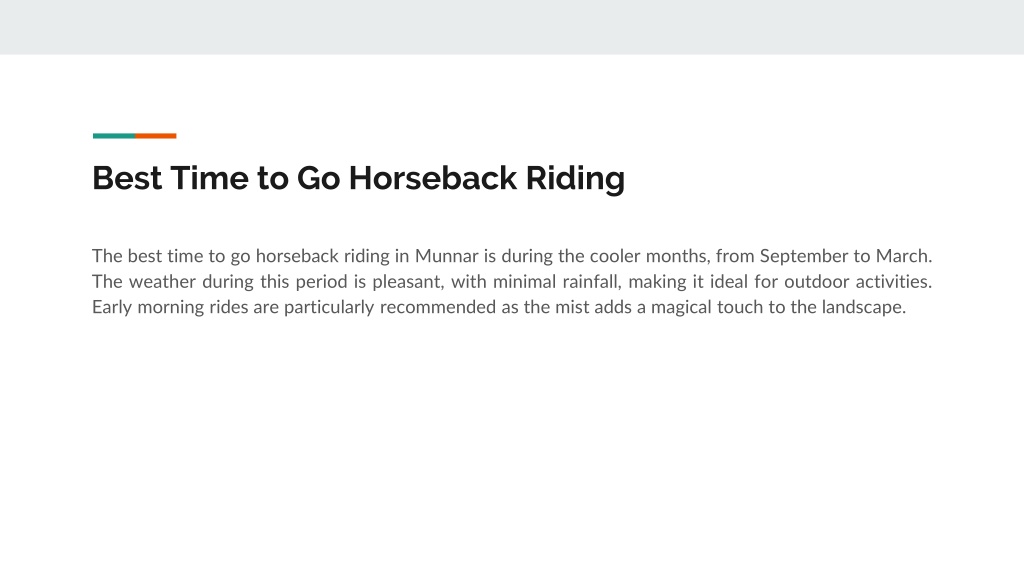Screen dimensions: 1024x576
Task: Select the orange accent line segment
Action: tap(155, 136)
